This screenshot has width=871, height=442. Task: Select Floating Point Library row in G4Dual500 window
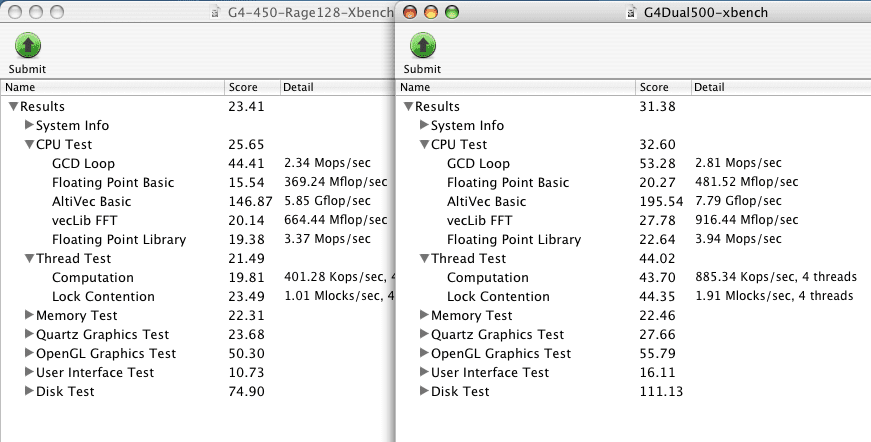pyautogui.click(x=634, y=239)
